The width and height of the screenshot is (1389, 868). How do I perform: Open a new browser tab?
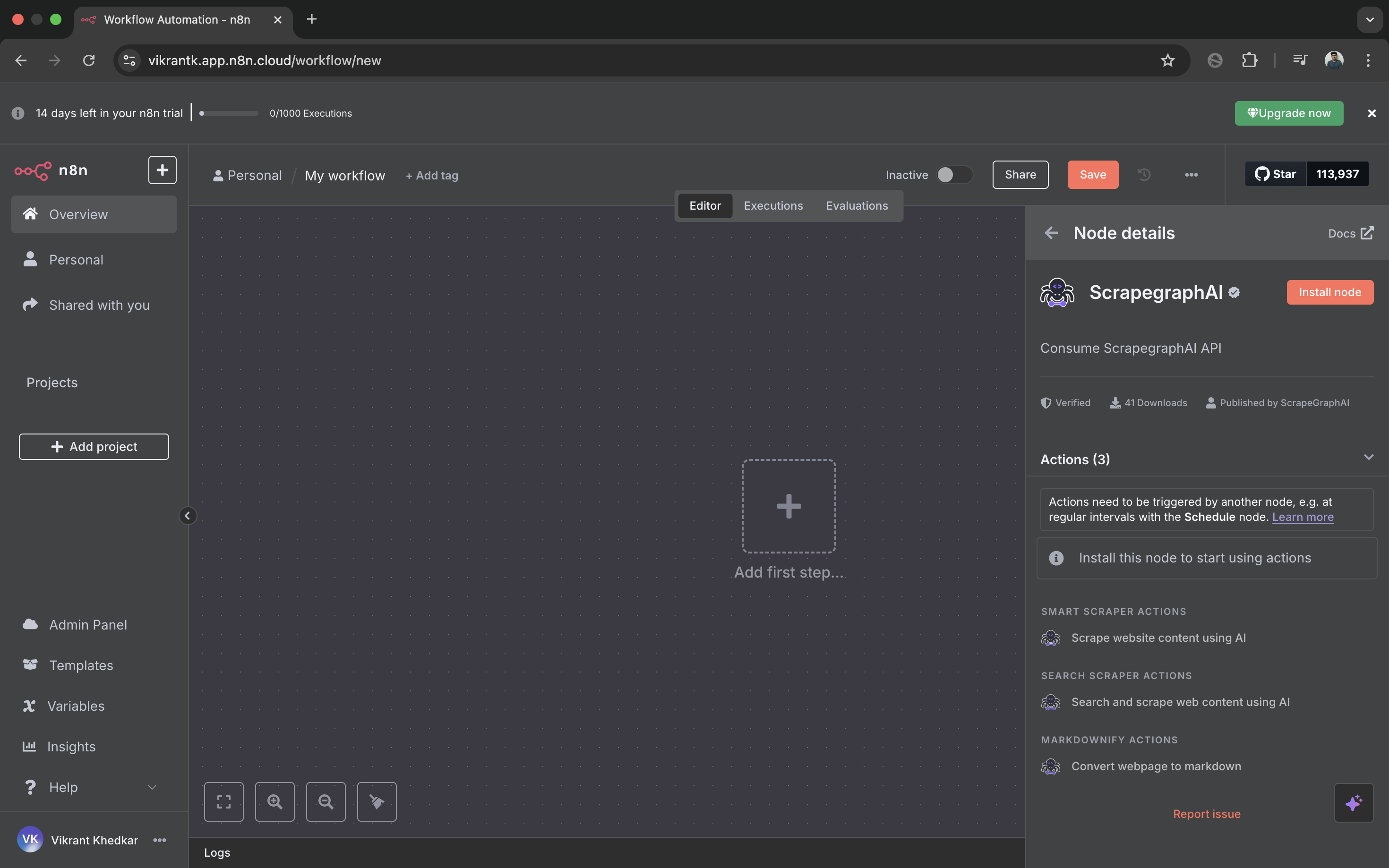(312, 19)
